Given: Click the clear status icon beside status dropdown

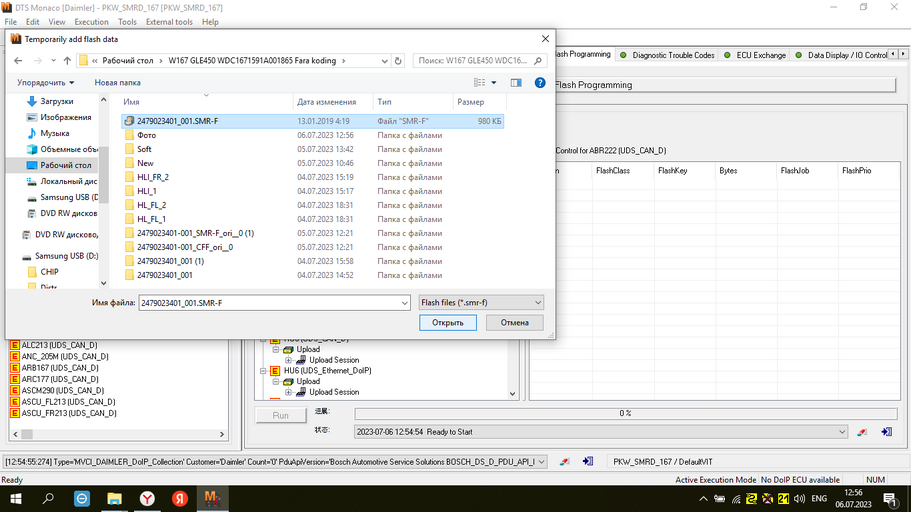Looking at the screenshot, I should 862,432.
